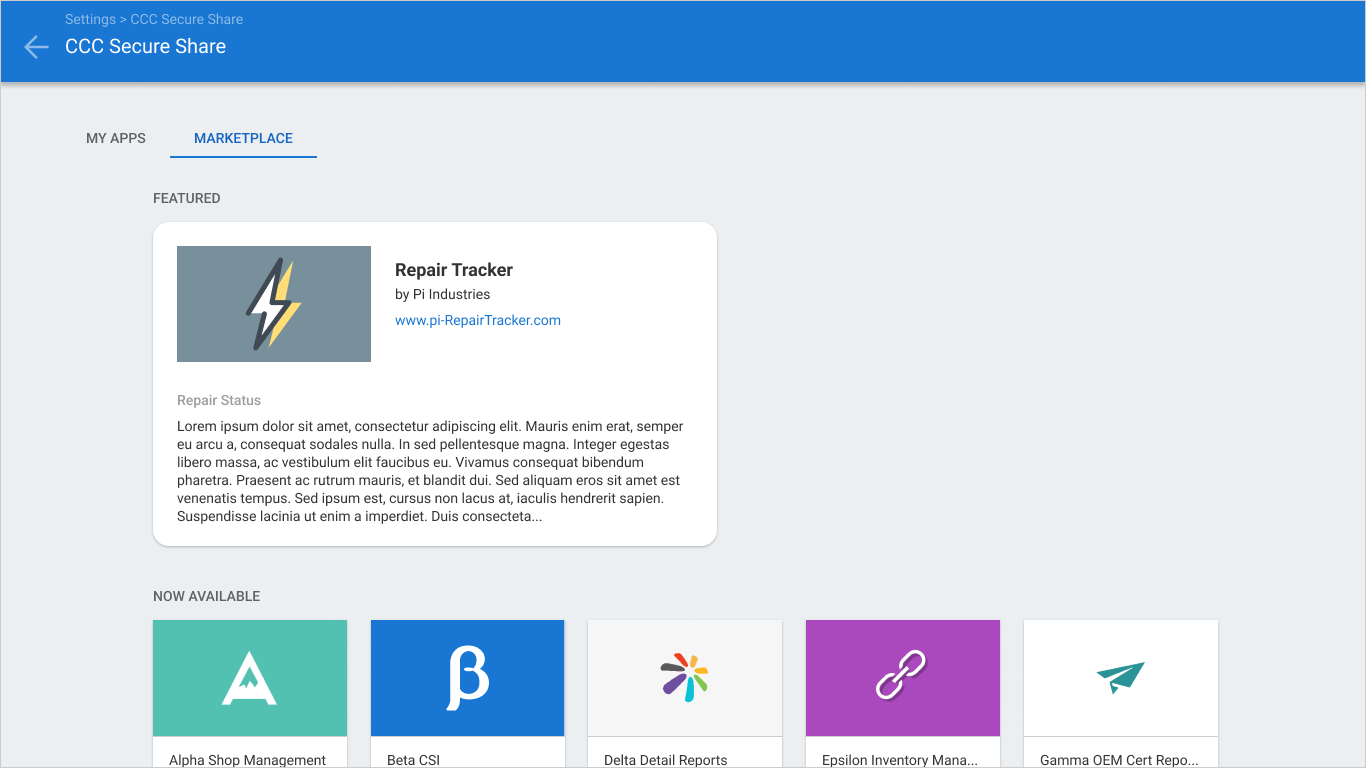Screen dimensions: 1366x768
Task: Click the Alpha Shop Management logo tile
Action: 250,678
